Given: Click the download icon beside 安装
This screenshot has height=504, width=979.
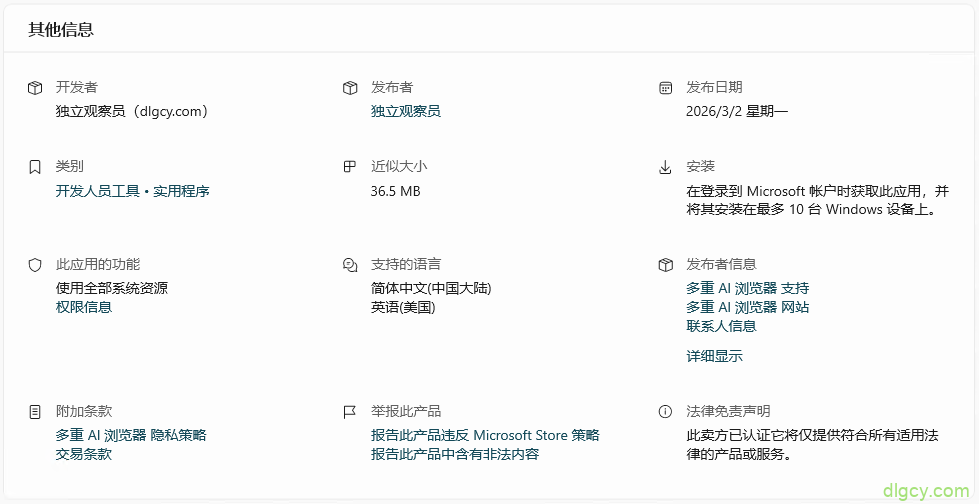Looking at the screenshot, I should pos(666,166).
